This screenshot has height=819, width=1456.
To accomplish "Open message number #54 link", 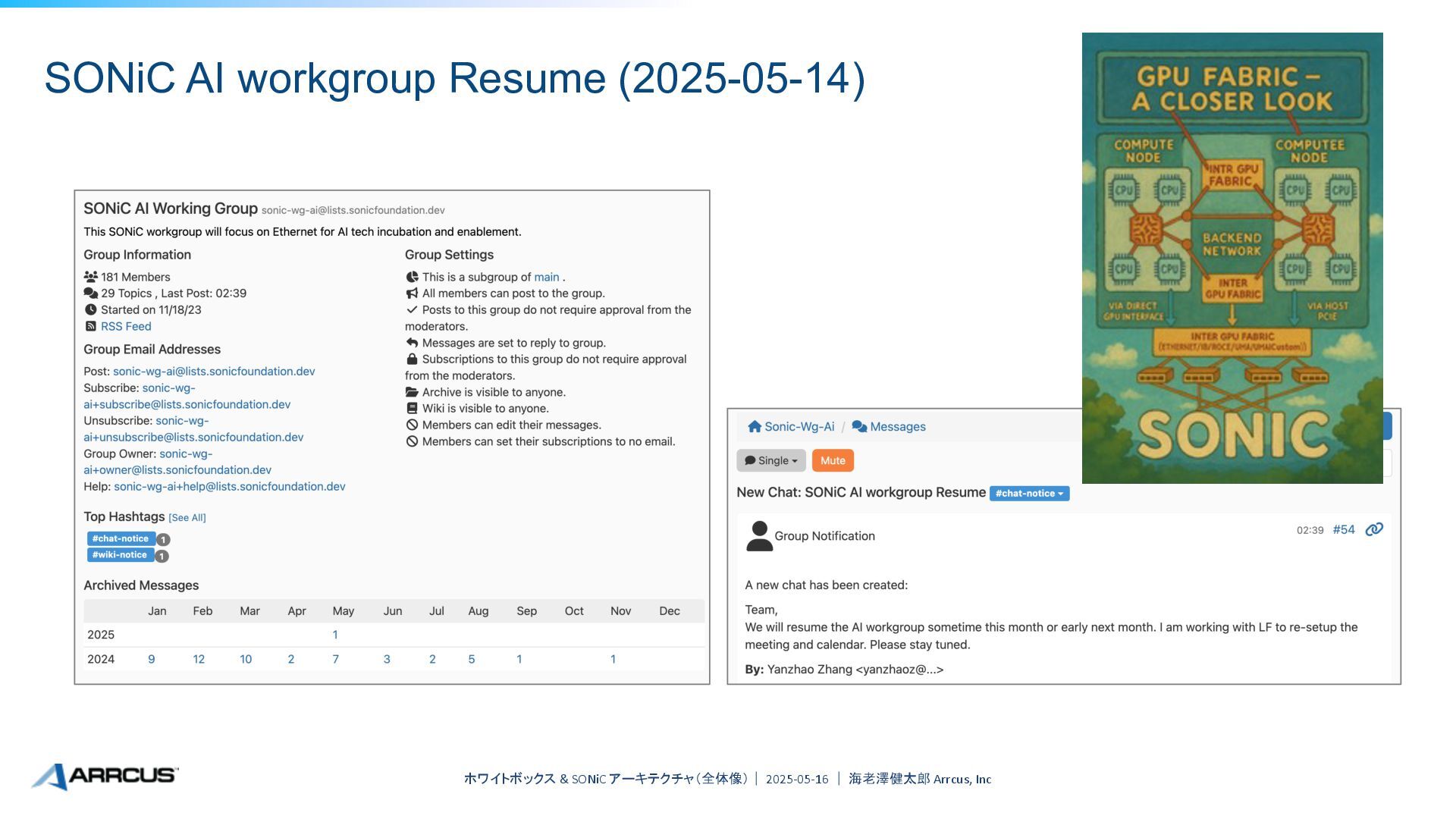I will pyautogui.click(x=1343, y=529).
